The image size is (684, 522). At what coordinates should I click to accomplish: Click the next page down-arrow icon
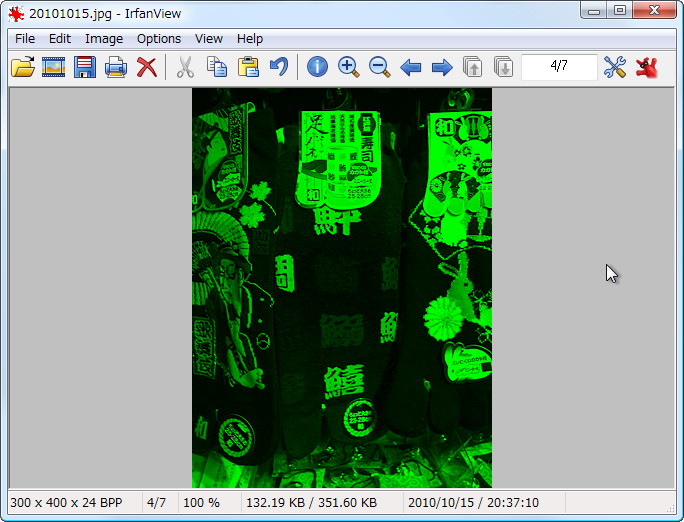503,67
